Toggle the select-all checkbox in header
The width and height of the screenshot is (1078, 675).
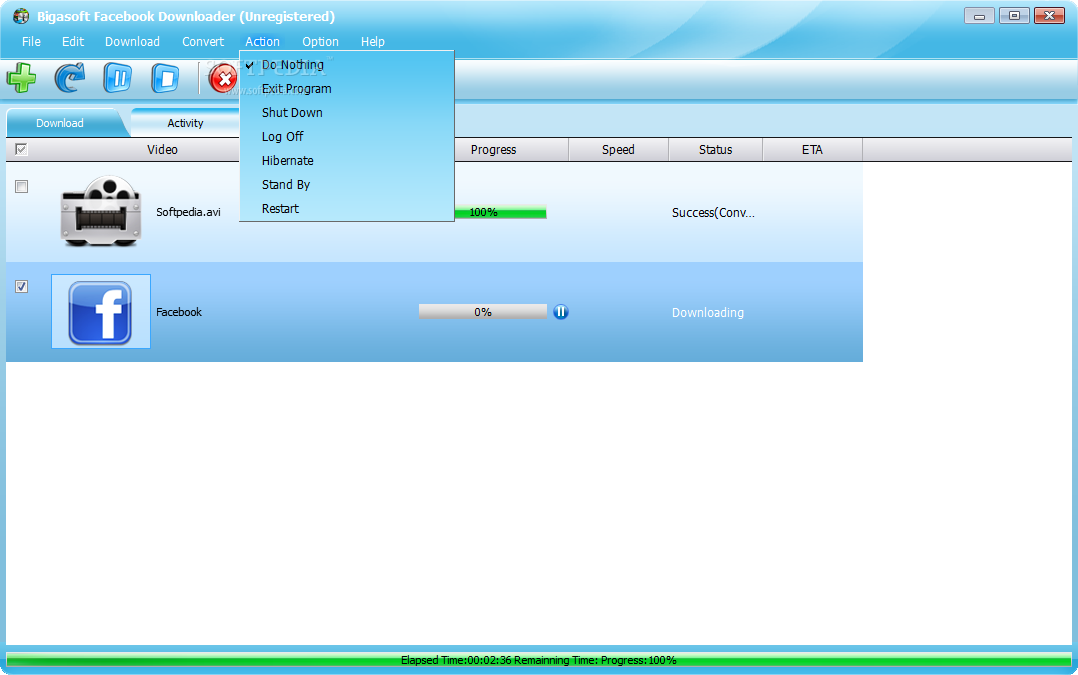21,149
